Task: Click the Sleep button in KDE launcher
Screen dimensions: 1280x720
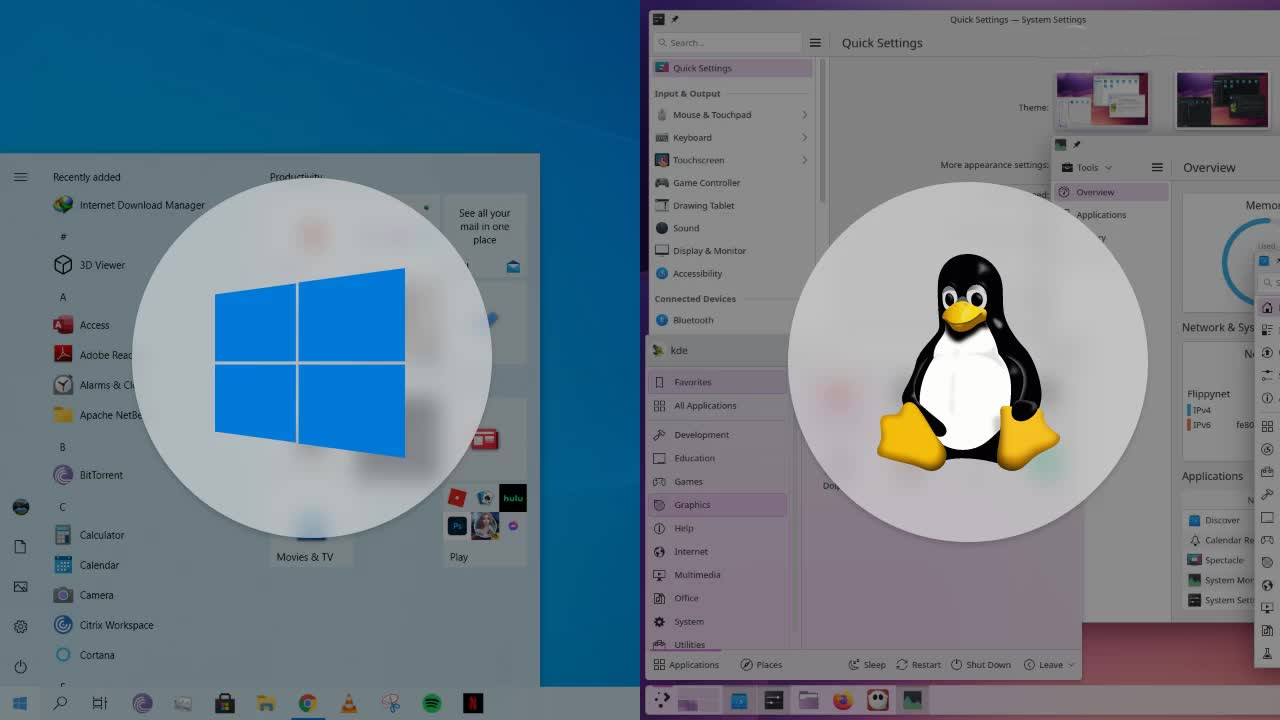Action: 867,665
